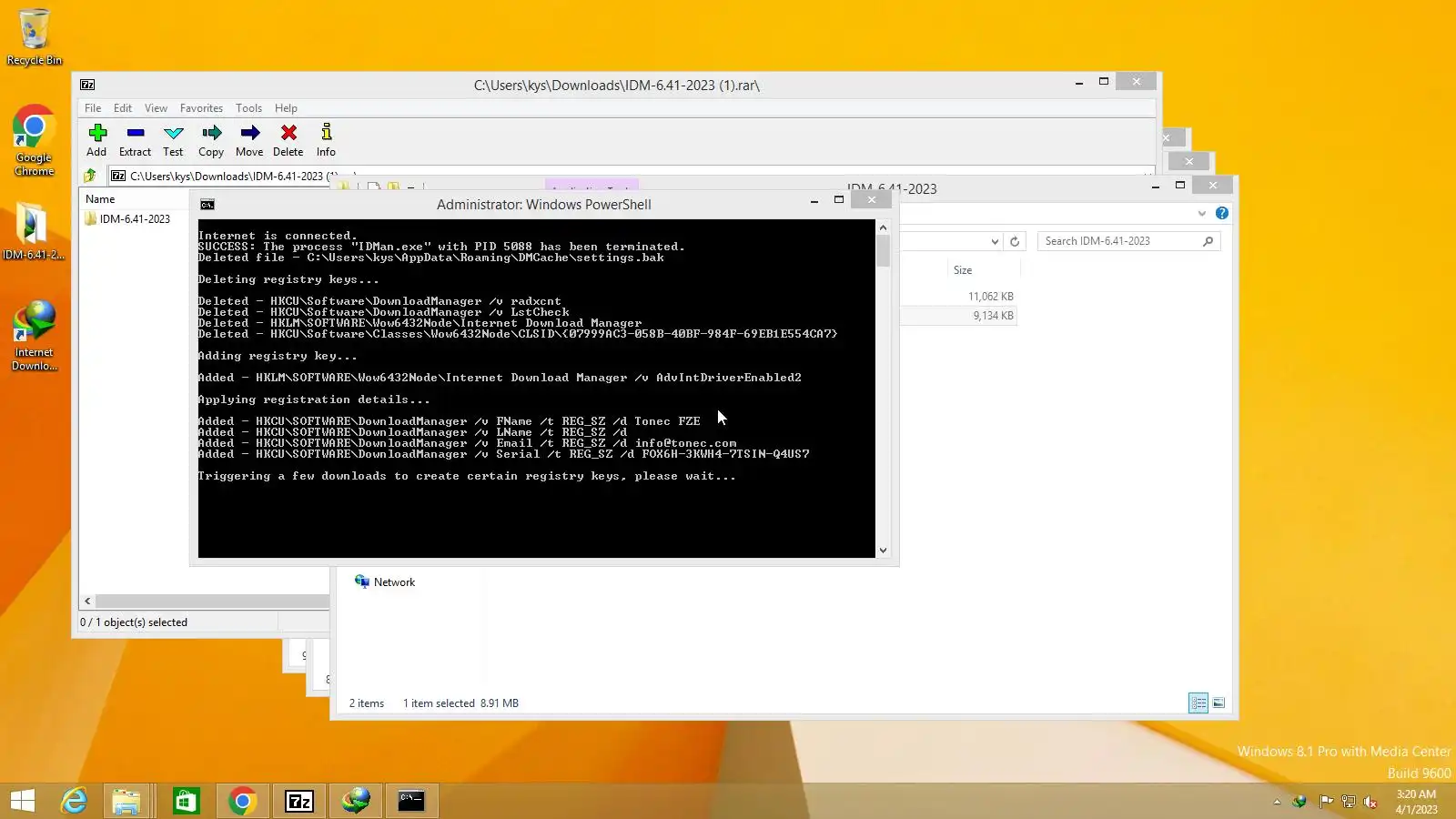
Task: Open Explorer help with the question mark icon
Action: point(1222,214)
